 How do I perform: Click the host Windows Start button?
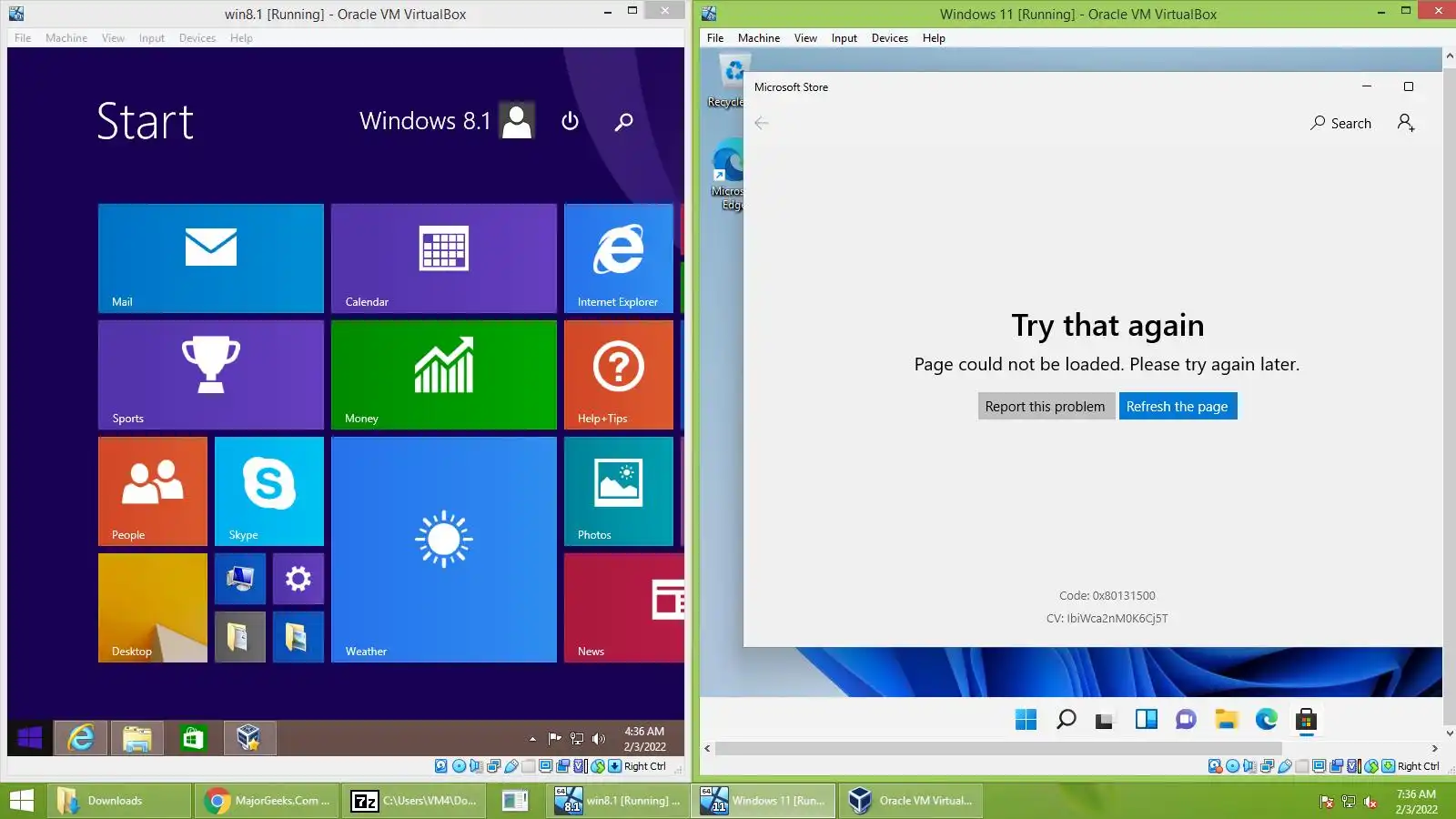[21, 801]
